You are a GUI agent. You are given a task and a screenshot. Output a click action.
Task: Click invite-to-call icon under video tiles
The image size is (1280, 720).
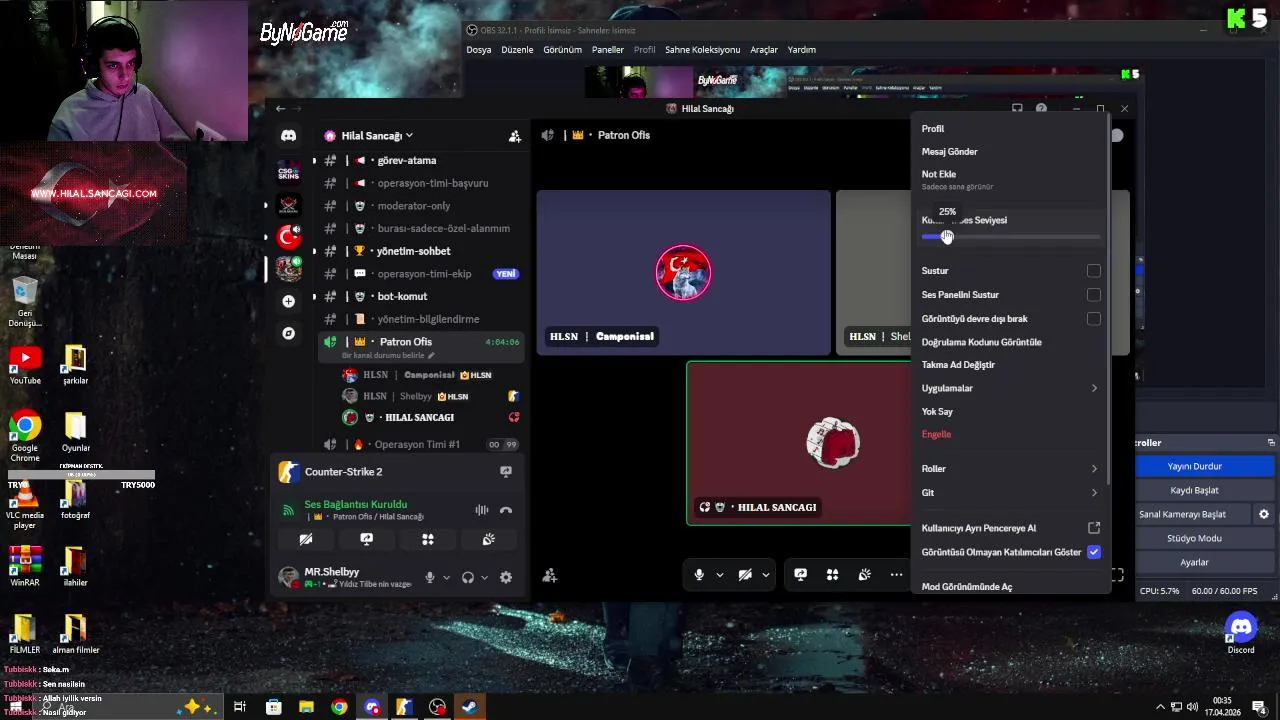(549, 575)
